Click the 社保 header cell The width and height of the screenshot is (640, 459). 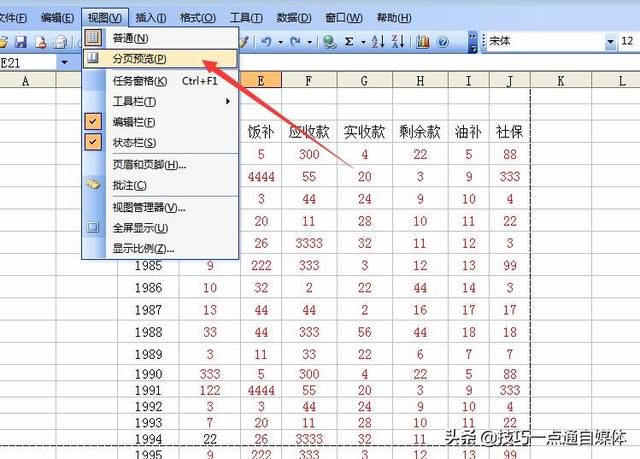tap(509, 132)
